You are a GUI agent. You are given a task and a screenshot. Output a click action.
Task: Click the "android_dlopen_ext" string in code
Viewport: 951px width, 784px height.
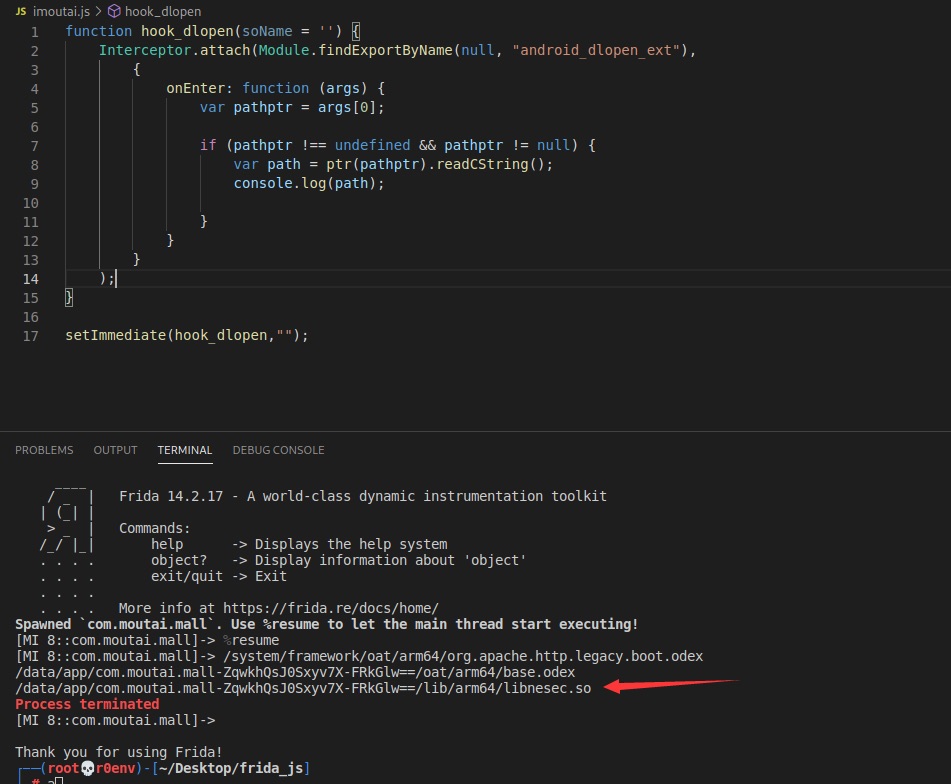coord(596,50)
